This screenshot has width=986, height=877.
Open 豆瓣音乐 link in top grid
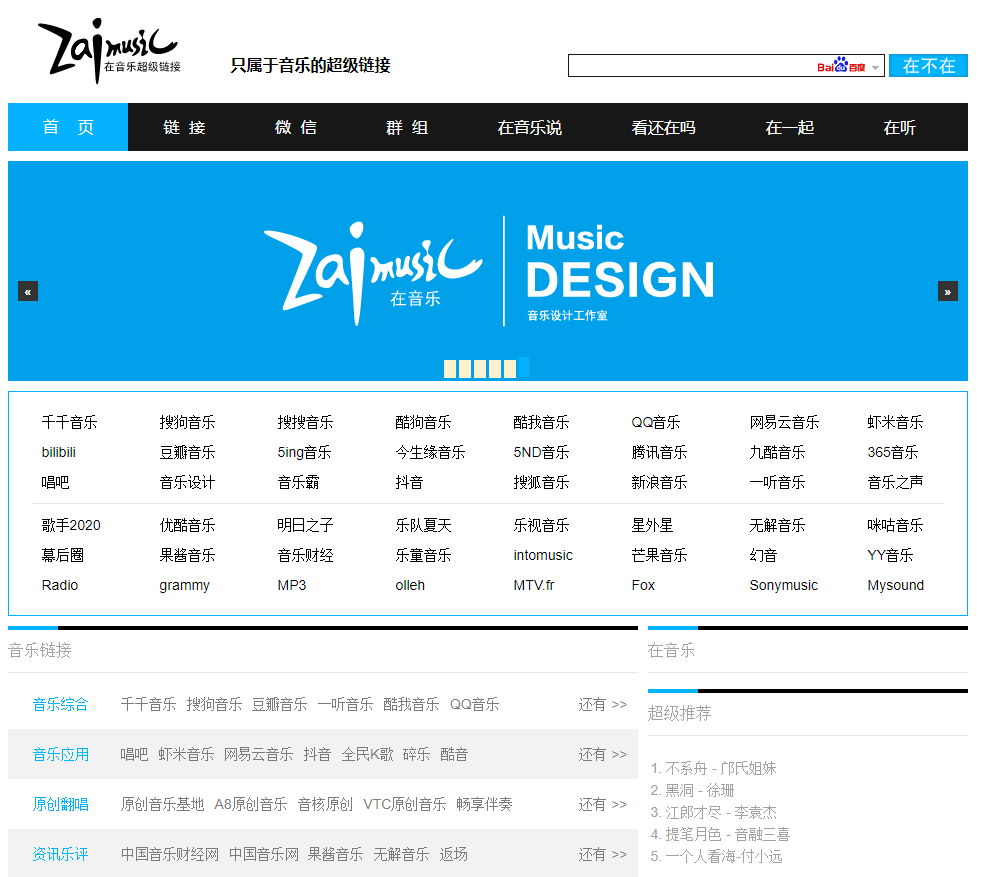pyautogui.click(x=187, y=453)
